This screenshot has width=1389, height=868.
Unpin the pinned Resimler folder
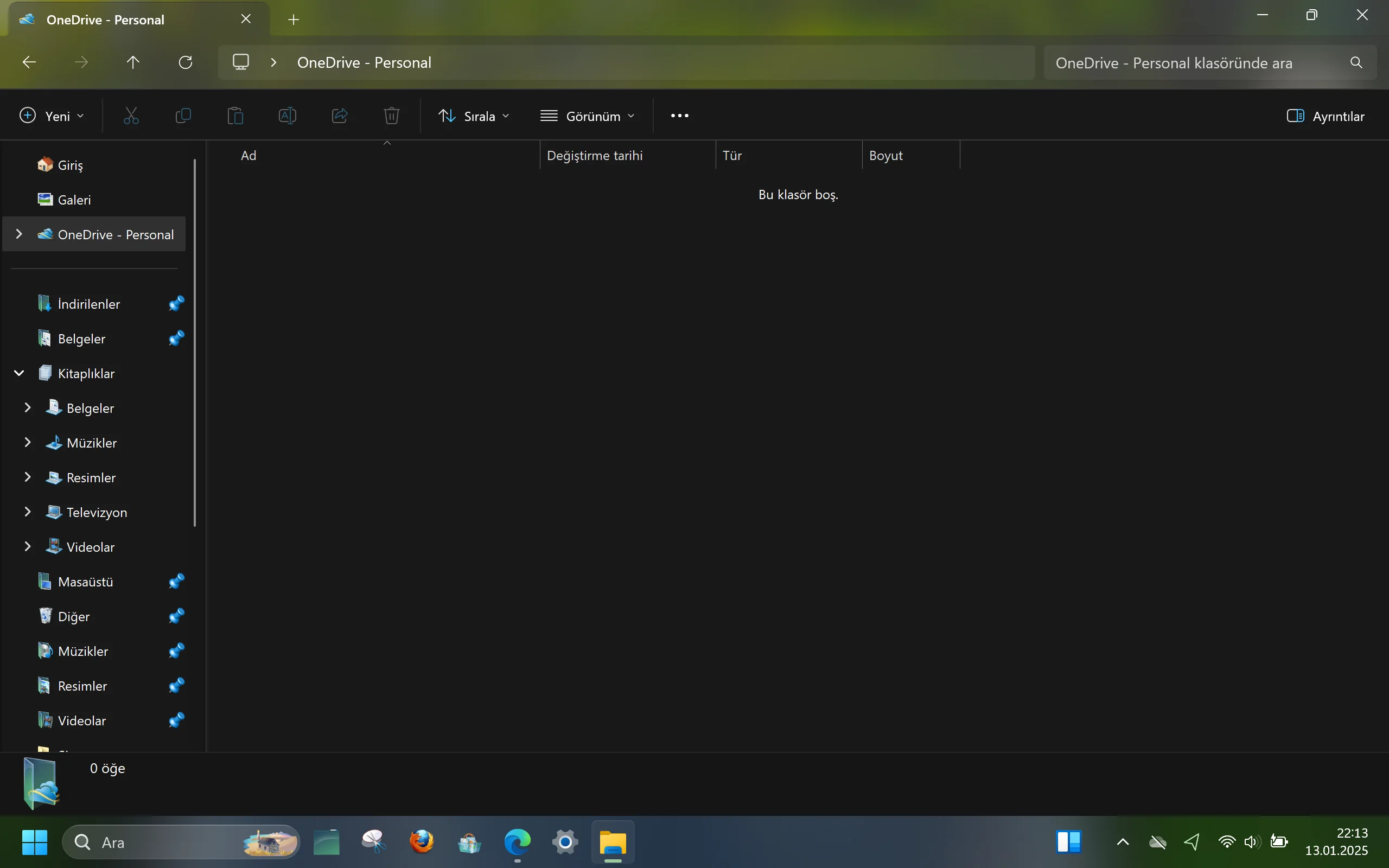[x=176, y=685]
